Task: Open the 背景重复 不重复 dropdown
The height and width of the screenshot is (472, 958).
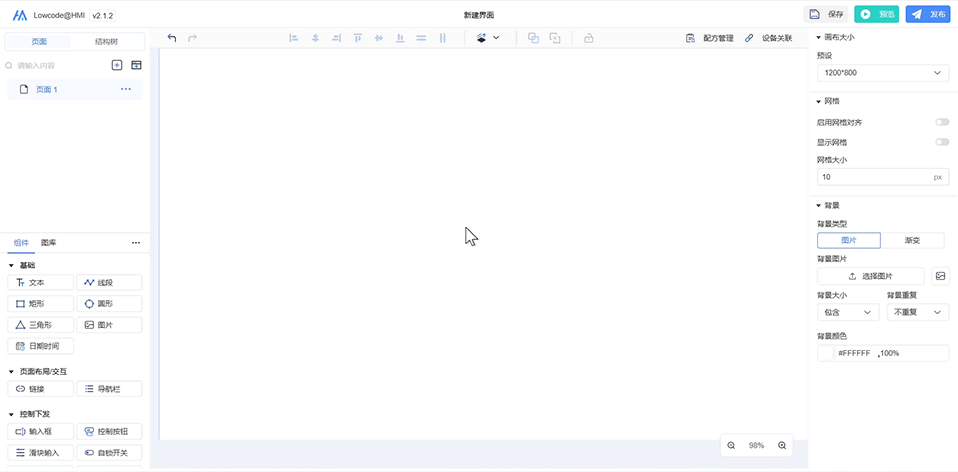Action: pos(917,312)
